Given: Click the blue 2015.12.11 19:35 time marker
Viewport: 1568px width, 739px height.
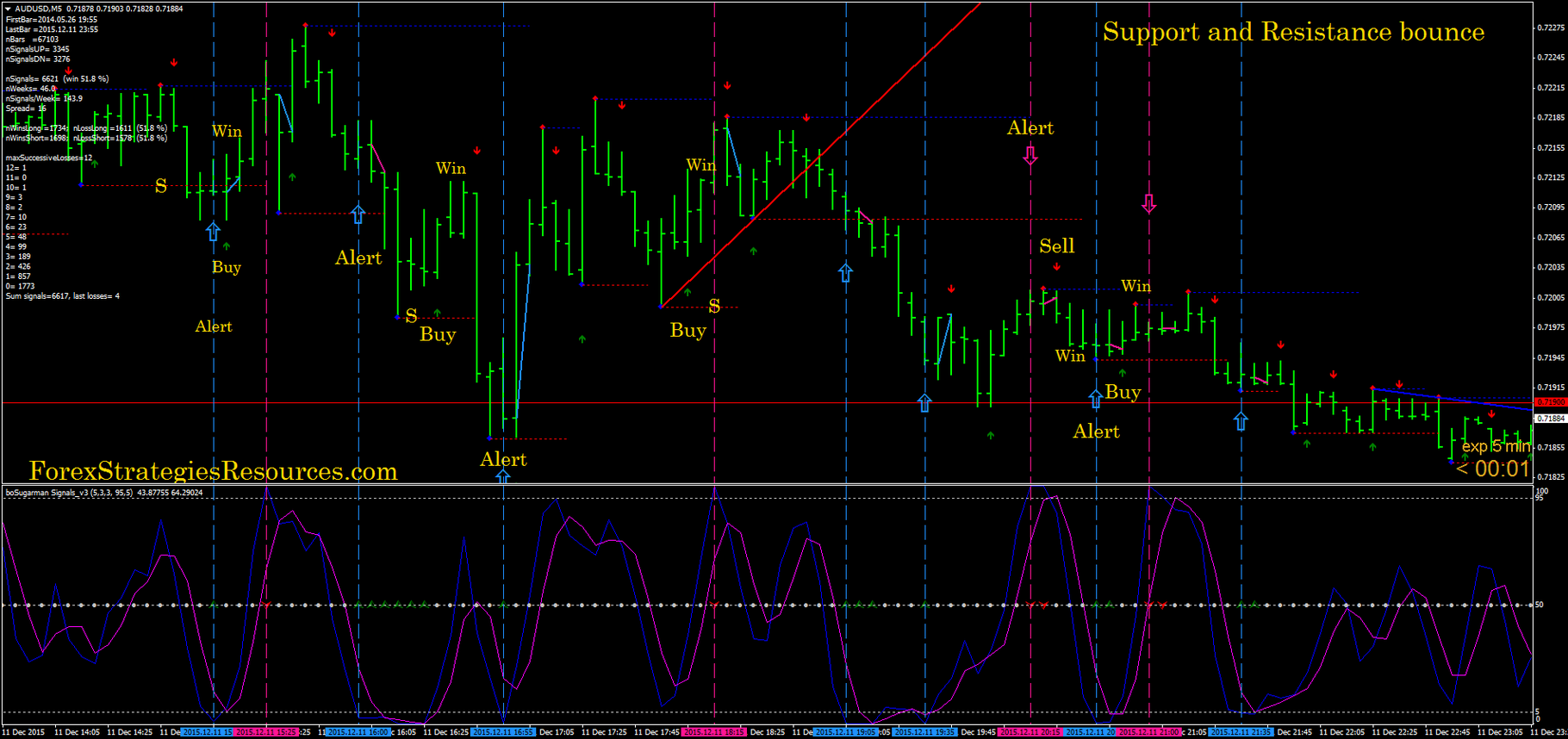Looking at the screenshot, I should coord(924,732).
